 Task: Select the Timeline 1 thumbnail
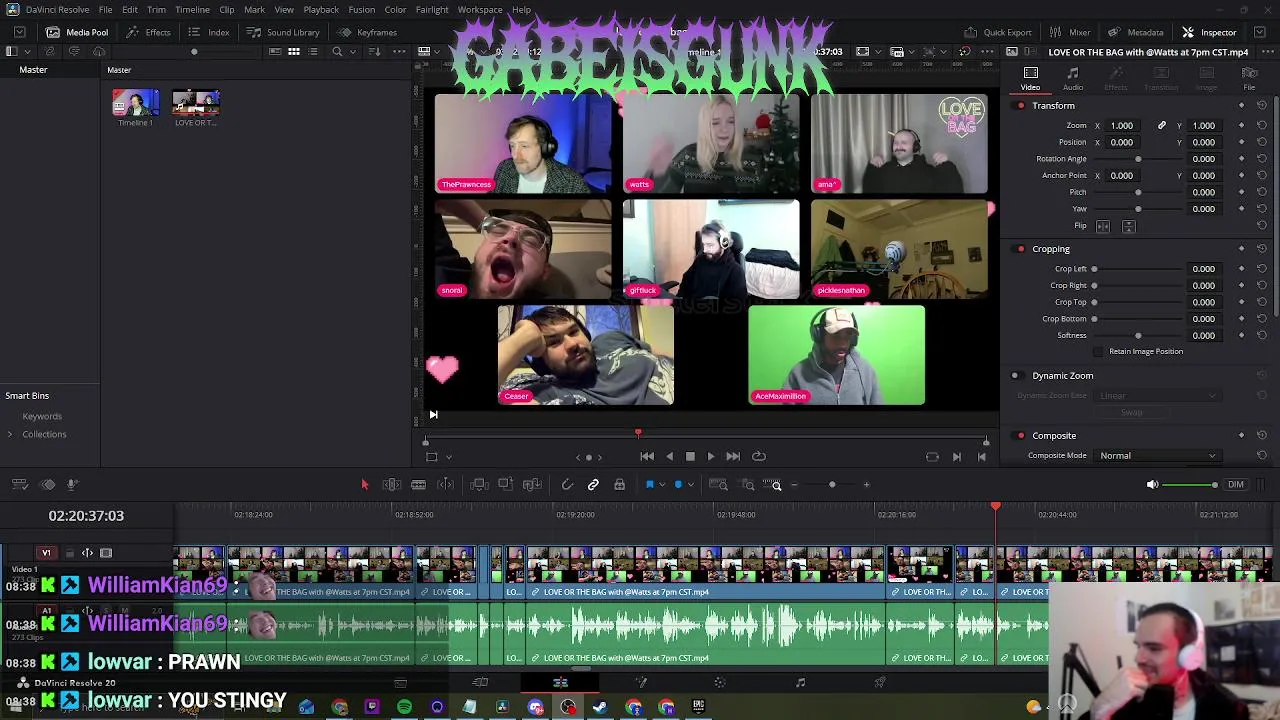point(135,103)
